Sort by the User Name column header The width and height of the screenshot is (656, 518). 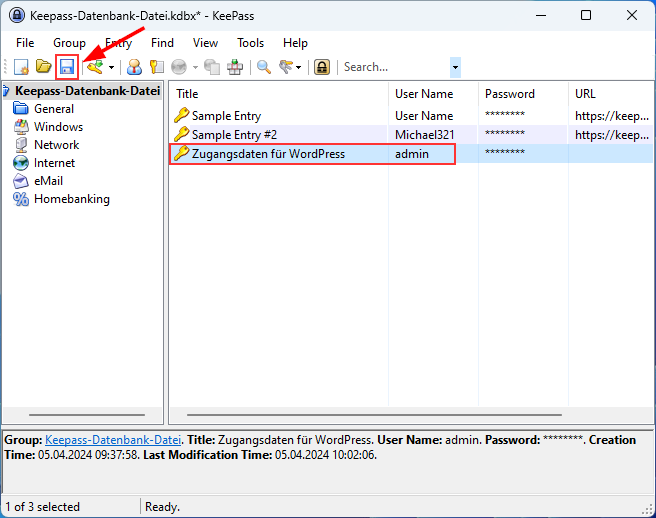coord(433,94)
